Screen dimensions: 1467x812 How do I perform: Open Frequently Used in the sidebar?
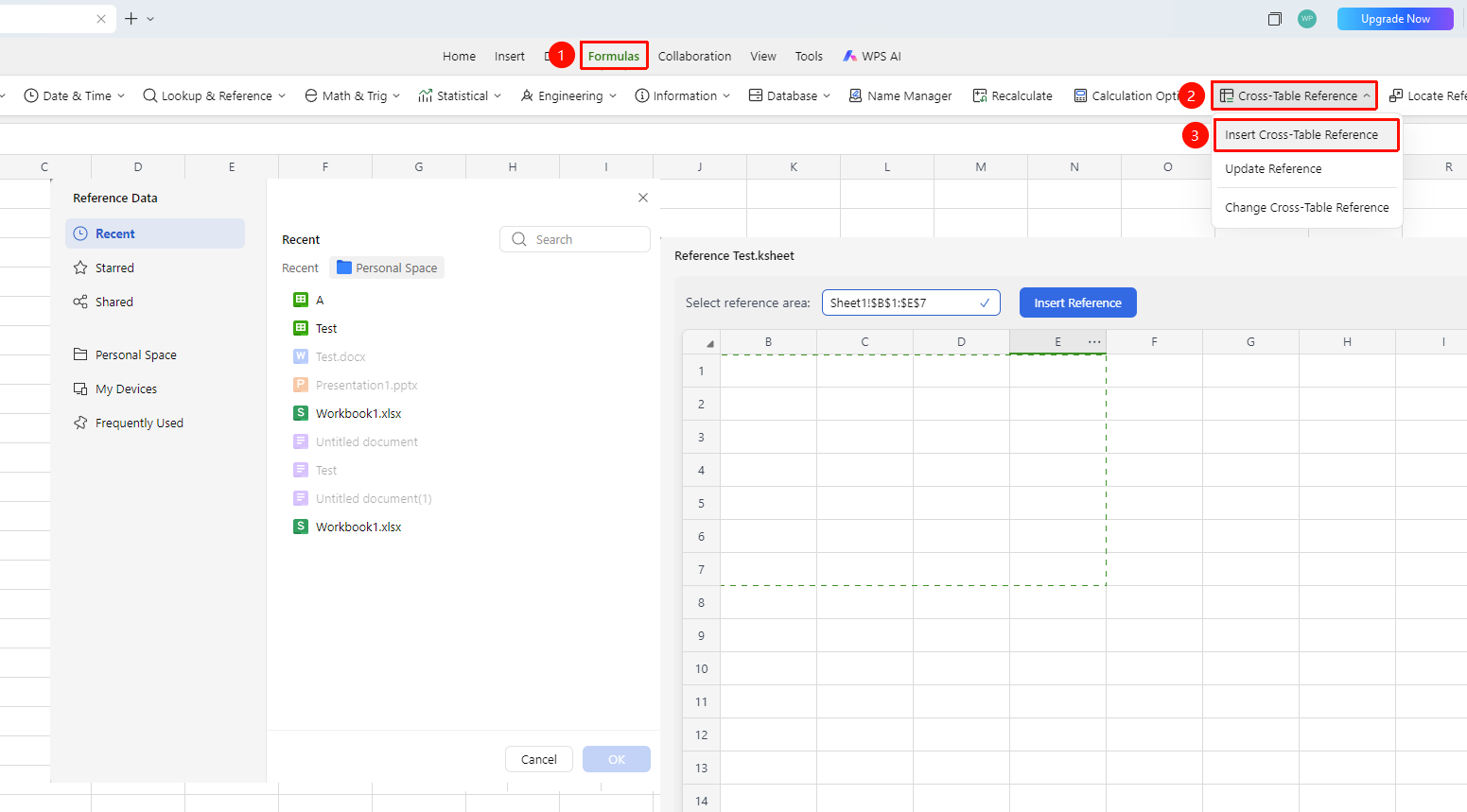click(155, 423)
